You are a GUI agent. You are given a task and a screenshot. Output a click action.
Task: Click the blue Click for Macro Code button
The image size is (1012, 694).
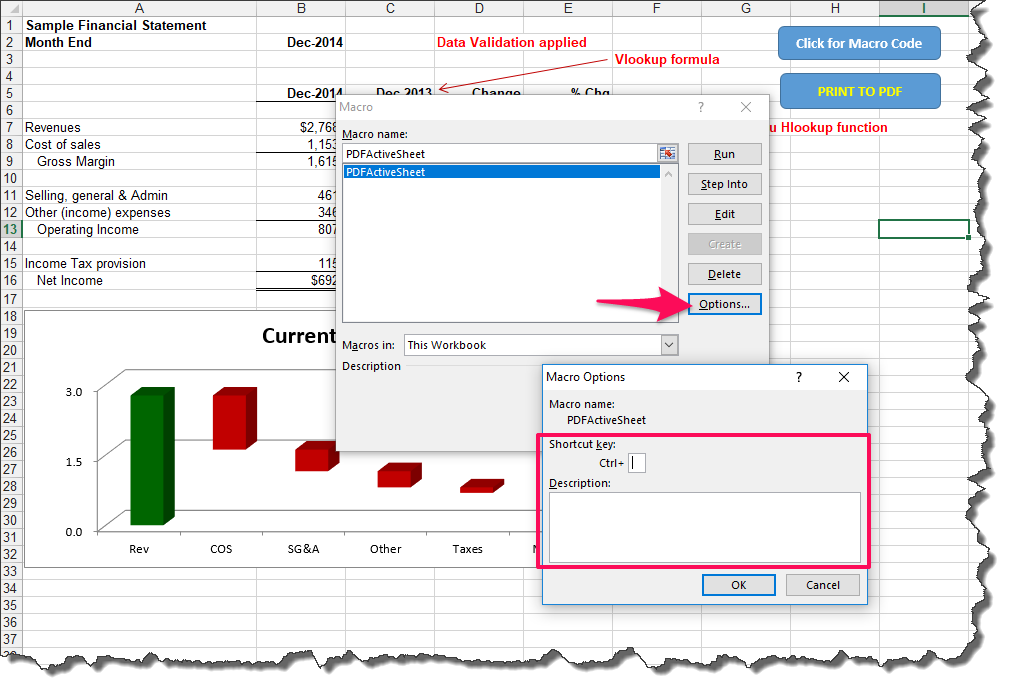pyautogui.click(x=858, y=43)
